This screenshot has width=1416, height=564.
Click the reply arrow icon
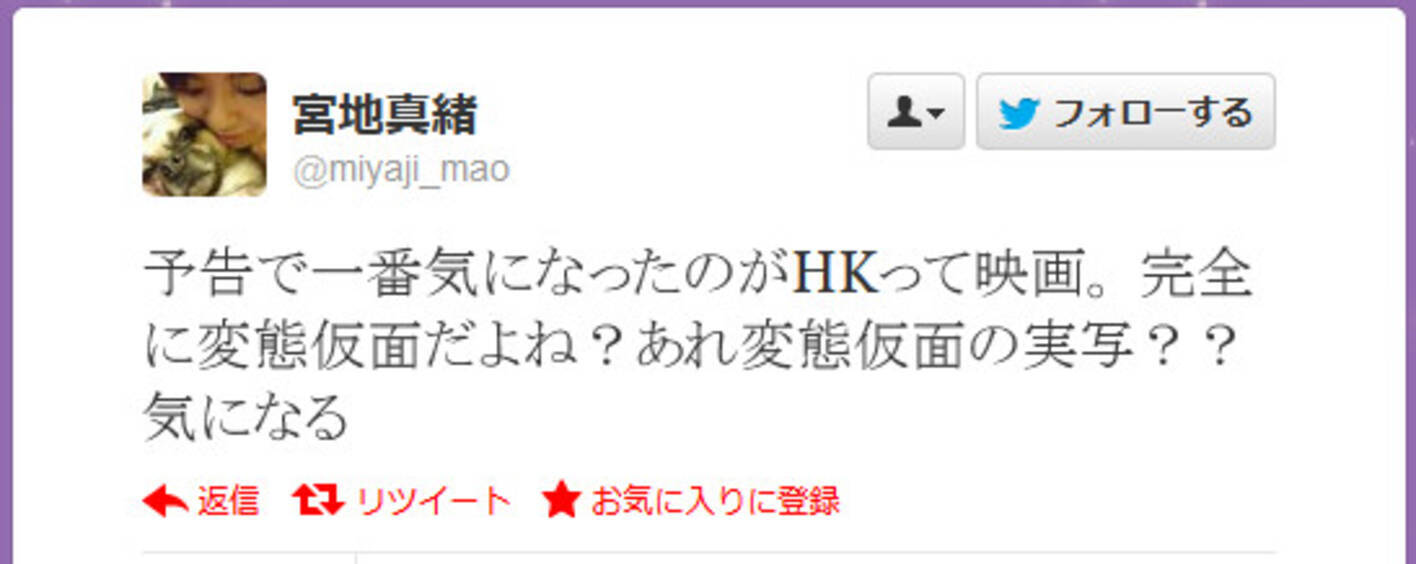[x=165, y=500]
